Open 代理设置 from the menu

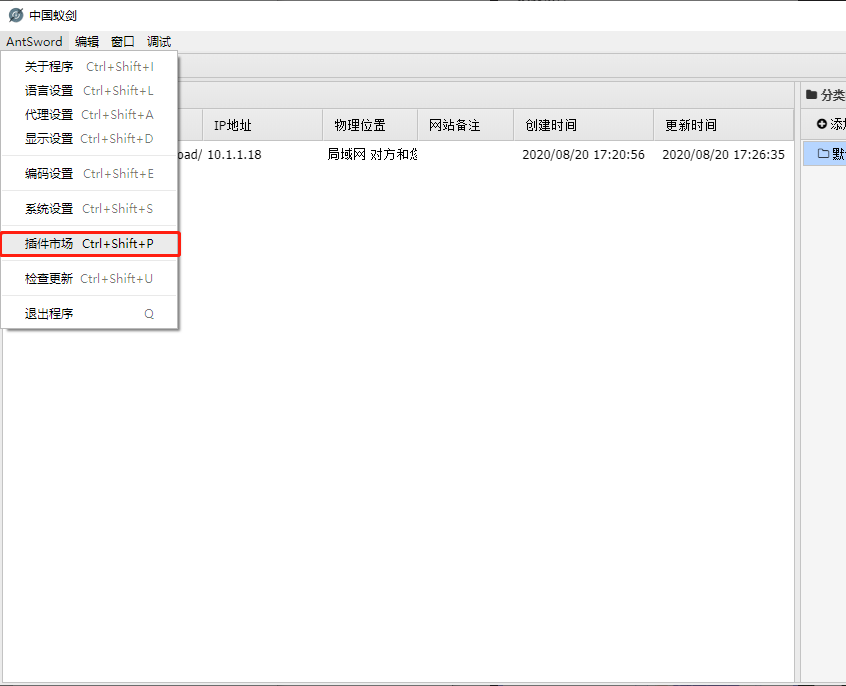click(89, 114)
